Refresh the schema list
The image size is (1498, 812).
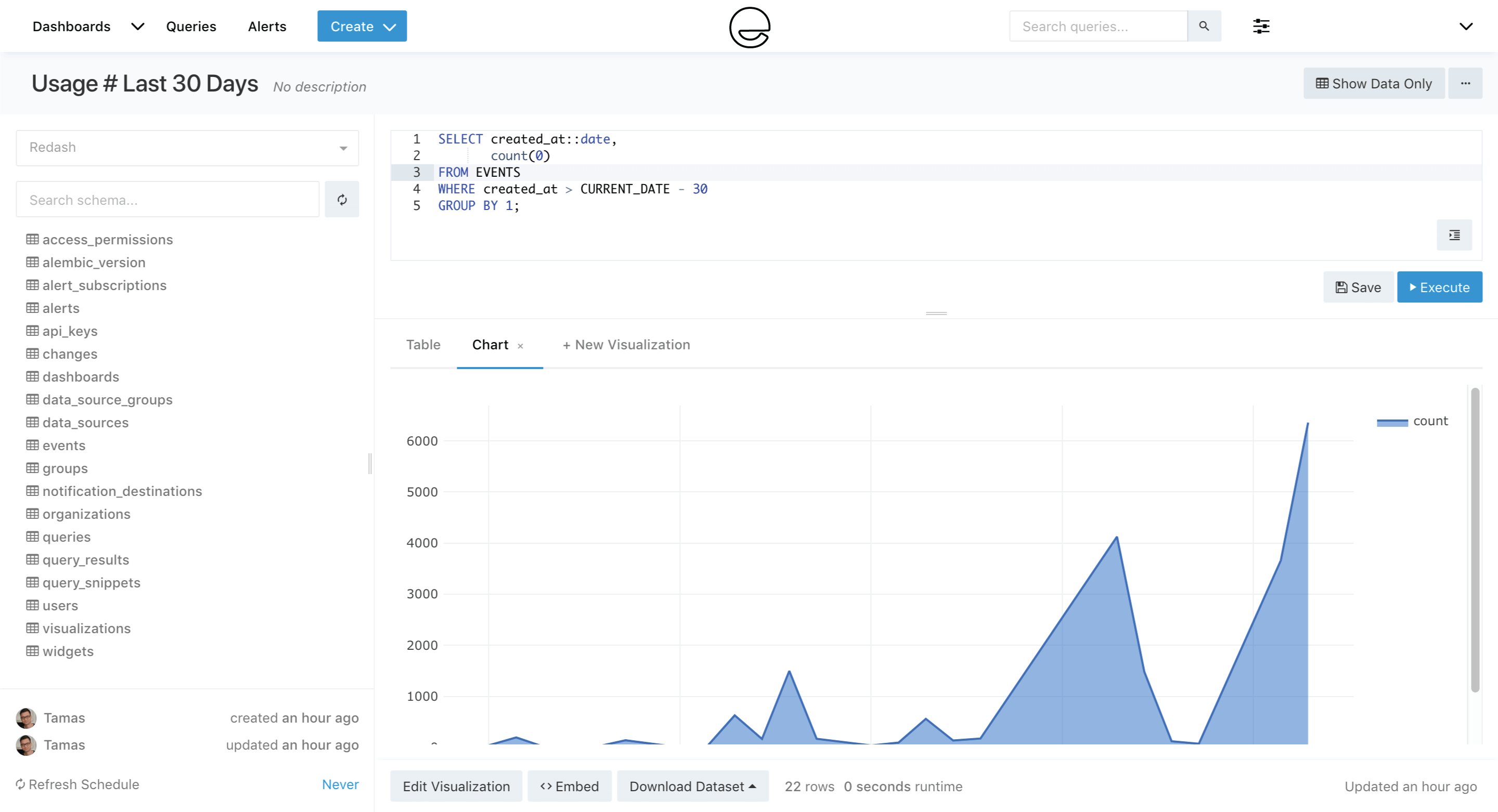coord(342,200)
